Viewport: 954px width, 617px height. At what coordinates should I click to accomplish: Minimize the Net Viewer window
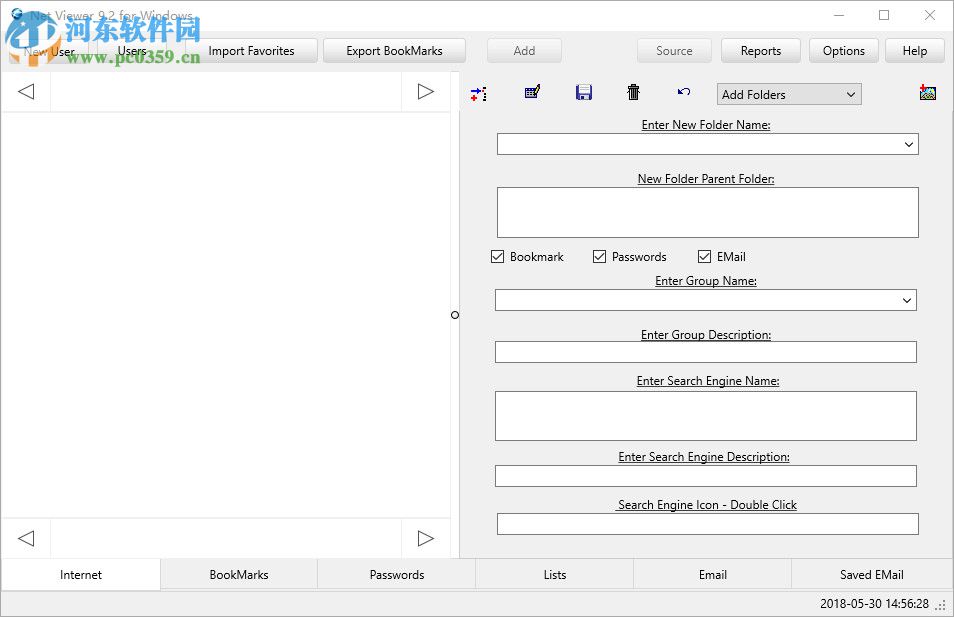click(x=839, y=15)
